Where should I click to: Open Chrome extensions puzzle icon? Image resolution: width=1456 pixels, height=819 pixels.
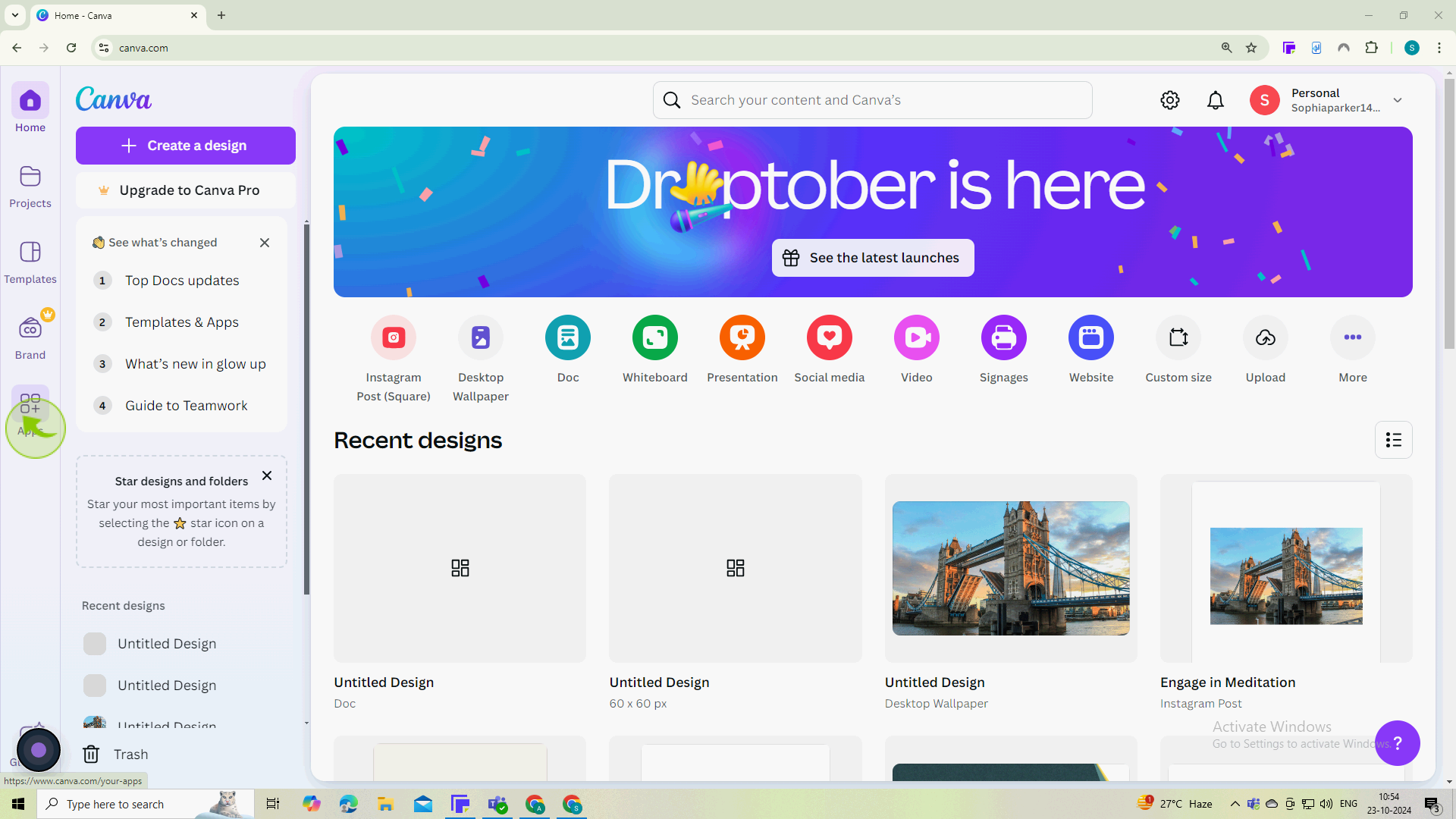click(1371, 48)
